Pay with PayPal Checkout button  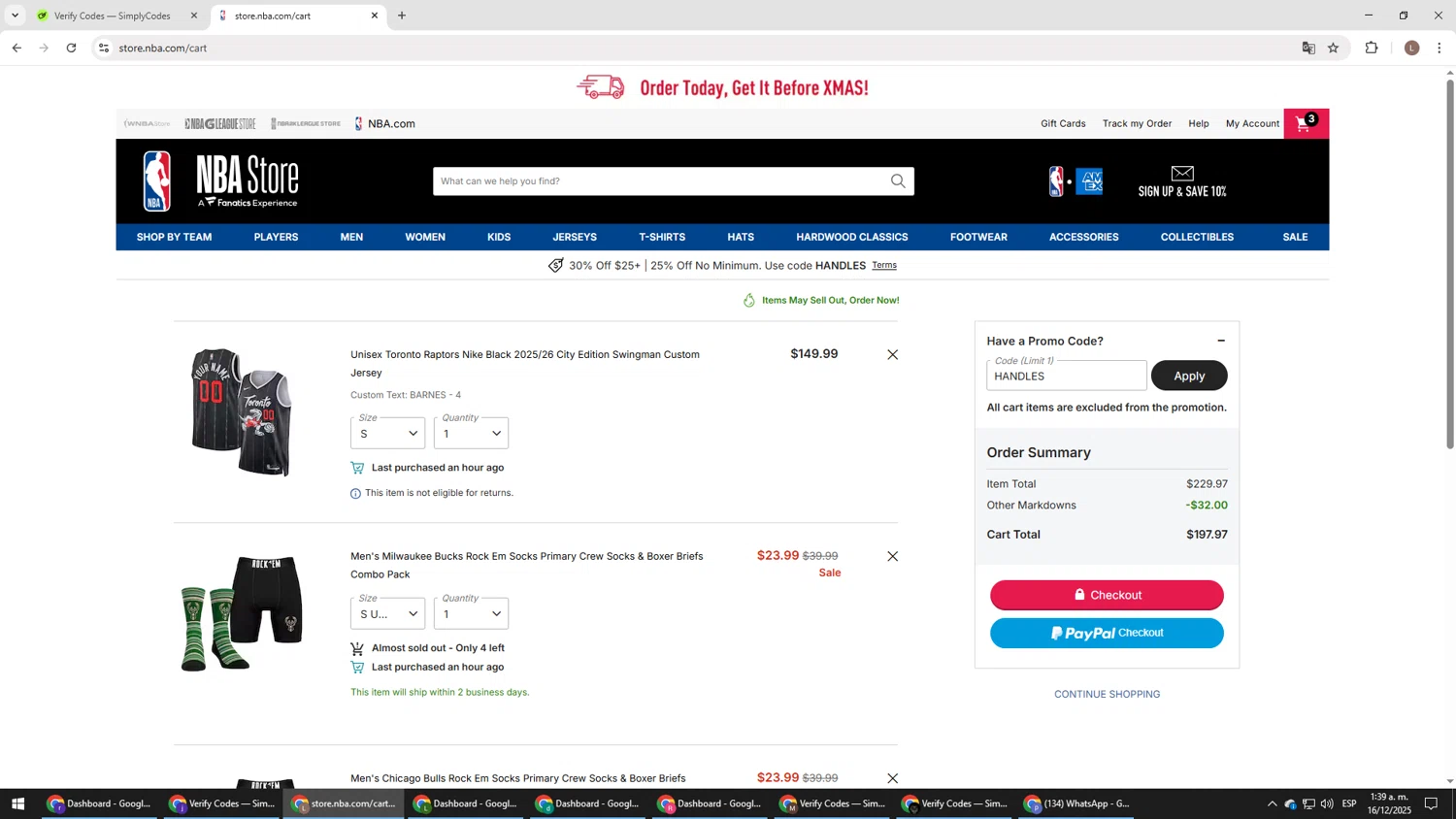[x=1107, y=633]
